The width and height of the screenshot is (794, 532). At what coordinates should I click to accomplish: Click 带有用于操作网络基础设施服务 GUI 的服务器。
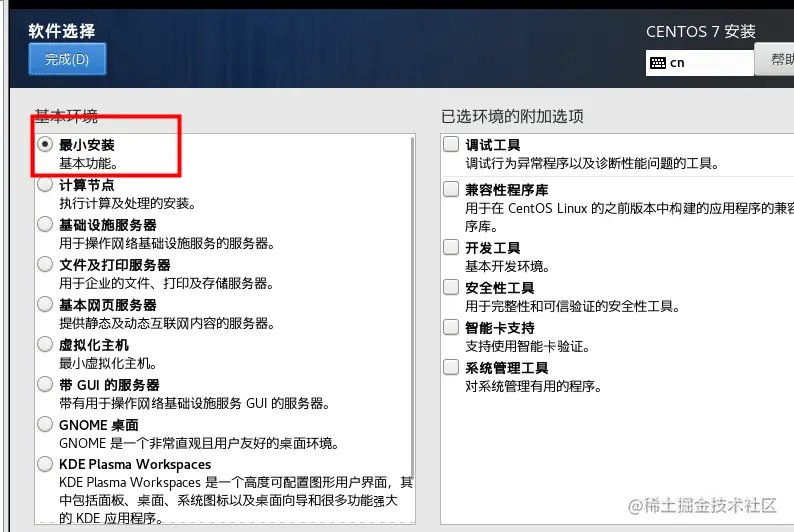click(x=194, y=403)
